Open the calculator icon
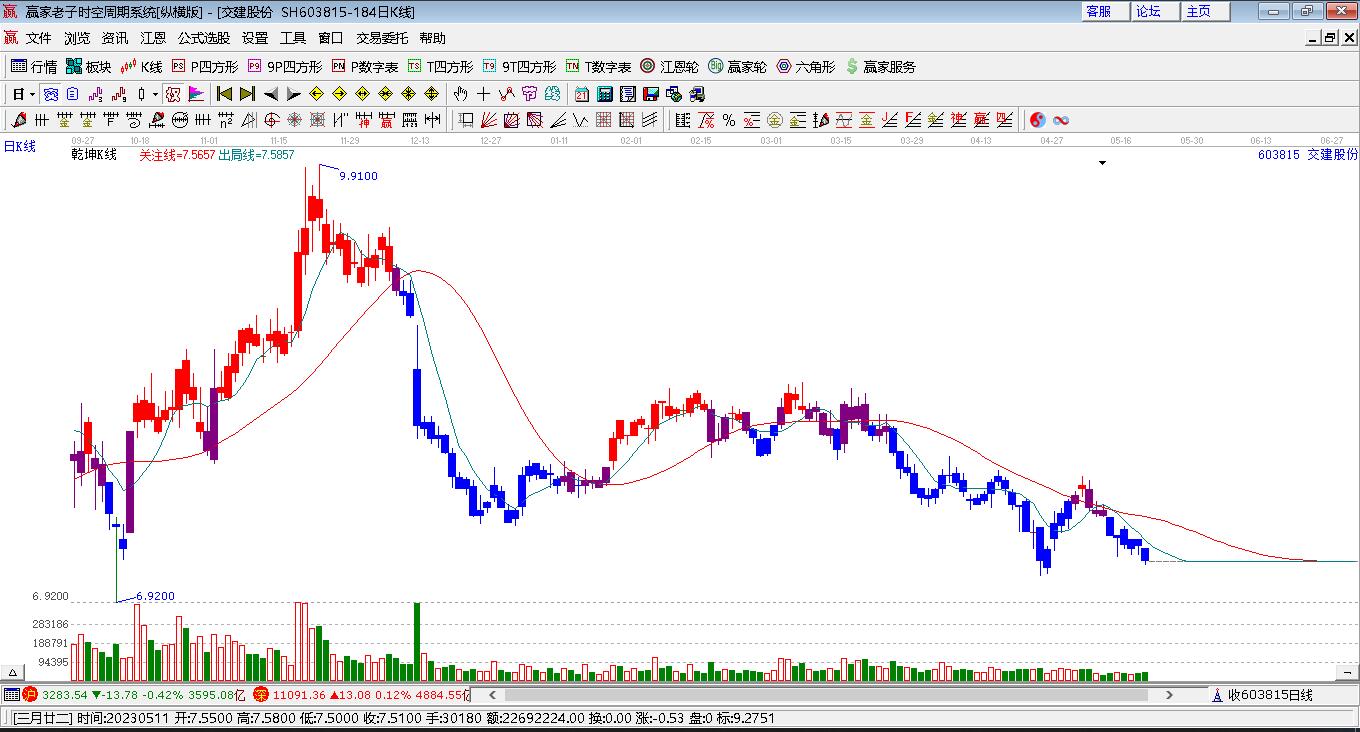This screenshot has width=1360, height=732. point(605,94)
